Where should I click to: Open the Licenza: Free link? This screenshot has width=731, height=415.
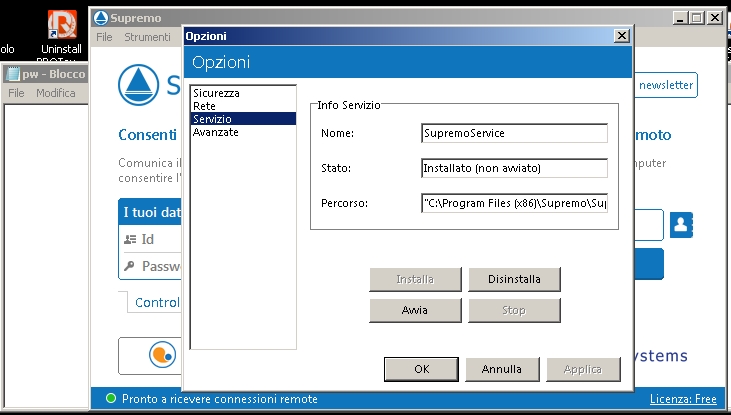coord(683,399)
